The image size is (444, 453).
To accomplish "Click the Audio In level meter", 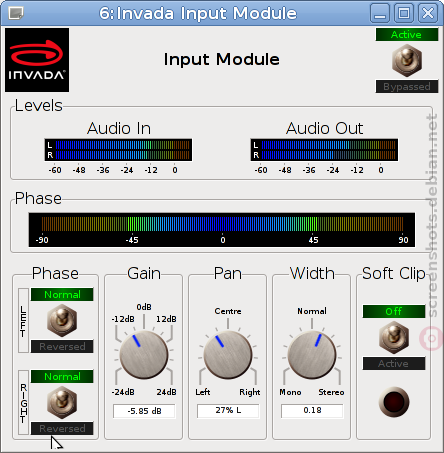I will [x=118, y=150].
